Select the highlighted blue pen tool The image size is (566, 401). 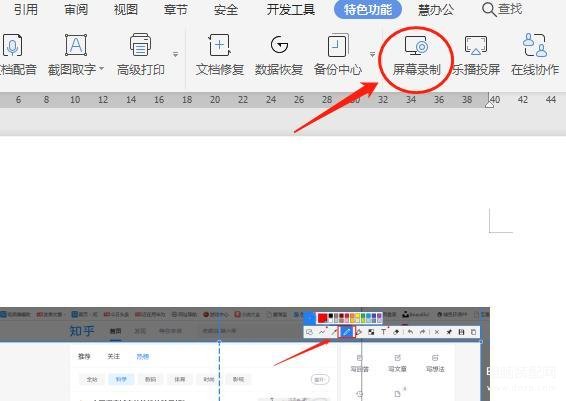pyautogui.click(x=347, y=332)
